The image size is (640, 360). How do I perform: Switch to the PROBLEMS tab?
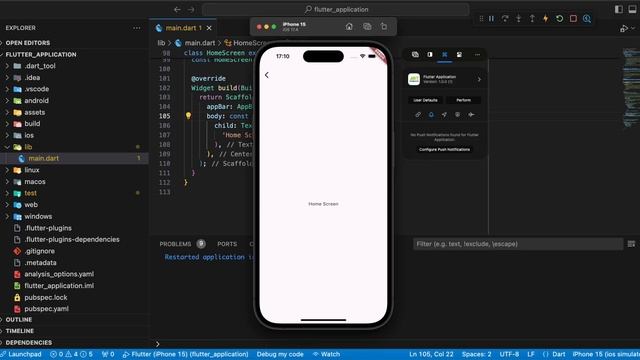(x=175, y=244)
